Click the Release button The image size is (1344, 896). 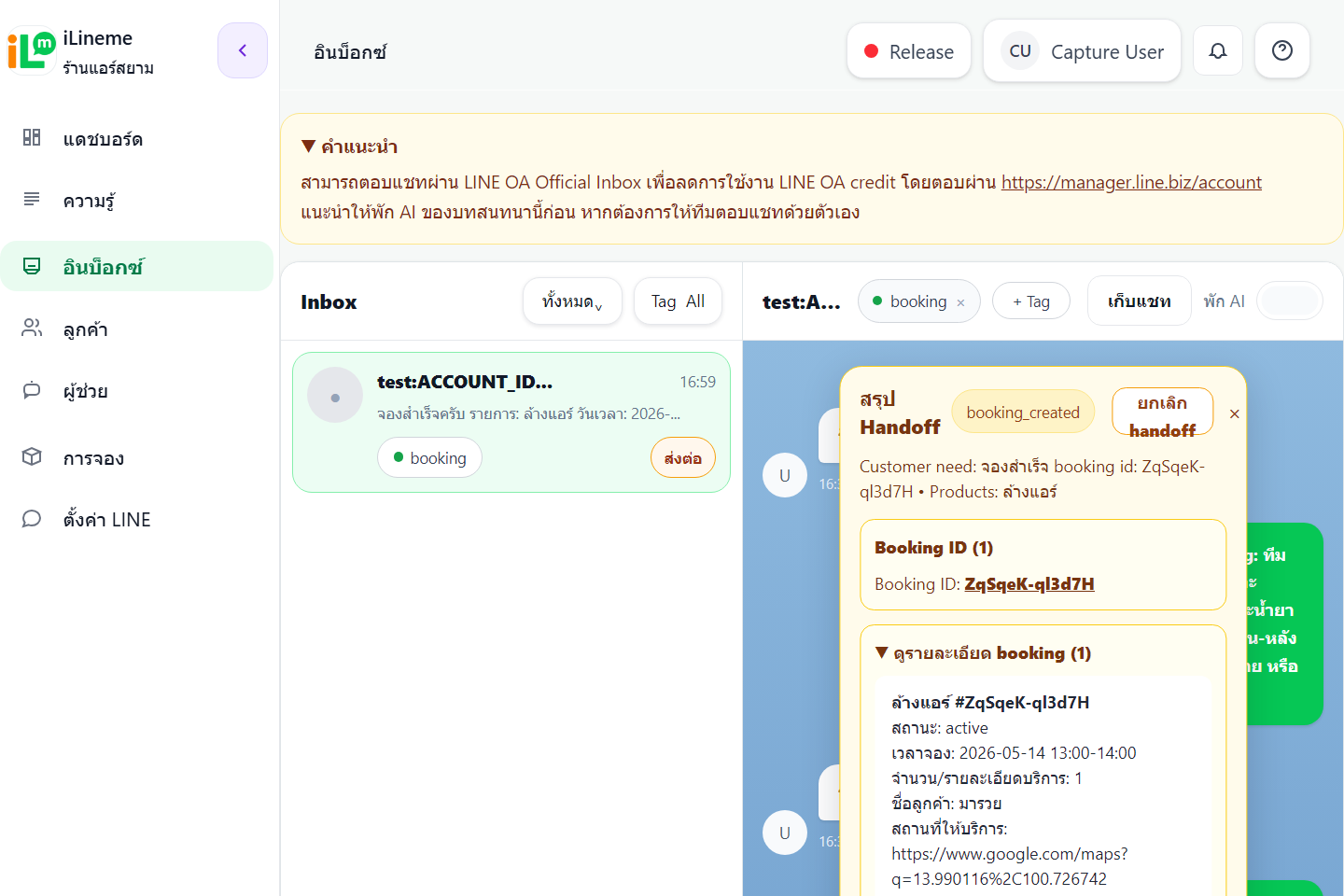click(909, 51)
